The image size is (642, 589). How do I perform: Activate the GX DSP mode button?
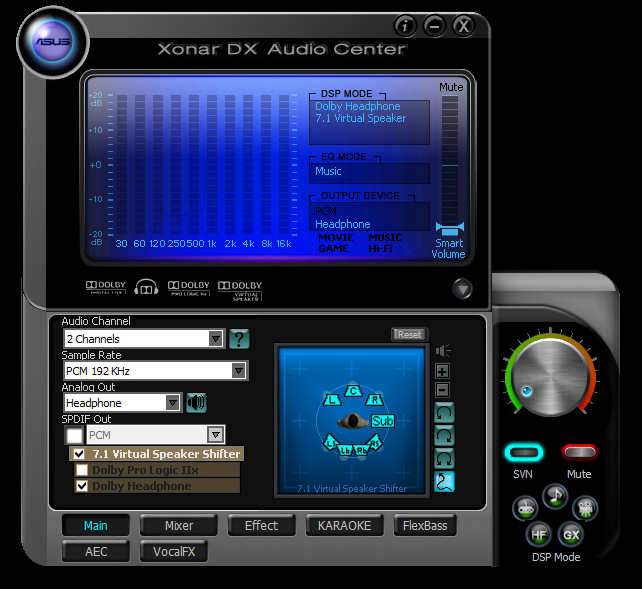pyautogui.click(x=570, y=533)
